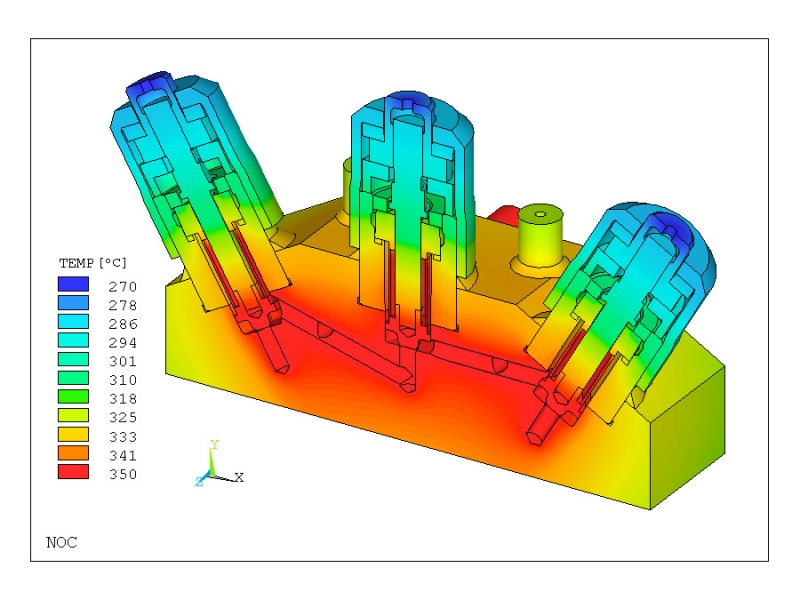Click the legend value 333
This screenshot has height=600, width=800.
coord(123,437)
